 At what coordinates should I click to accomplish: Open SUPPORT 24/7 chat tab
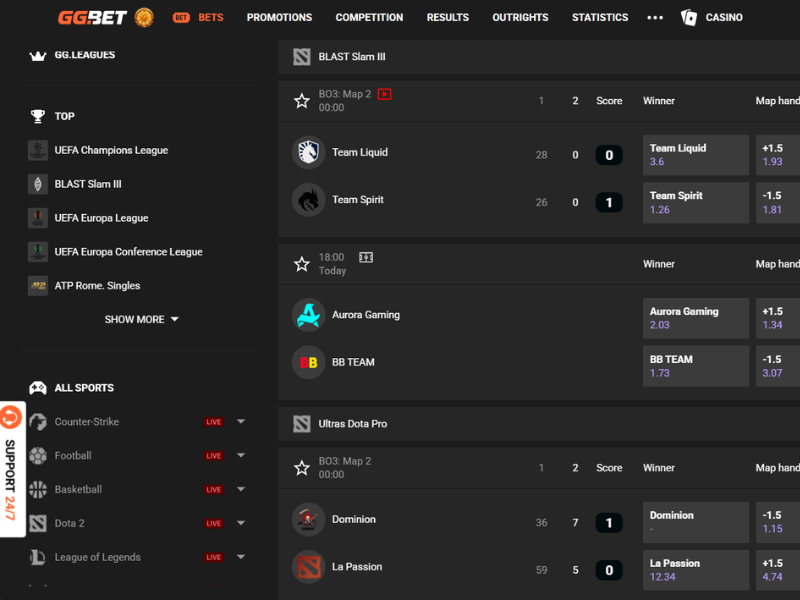tap(12, 469)
